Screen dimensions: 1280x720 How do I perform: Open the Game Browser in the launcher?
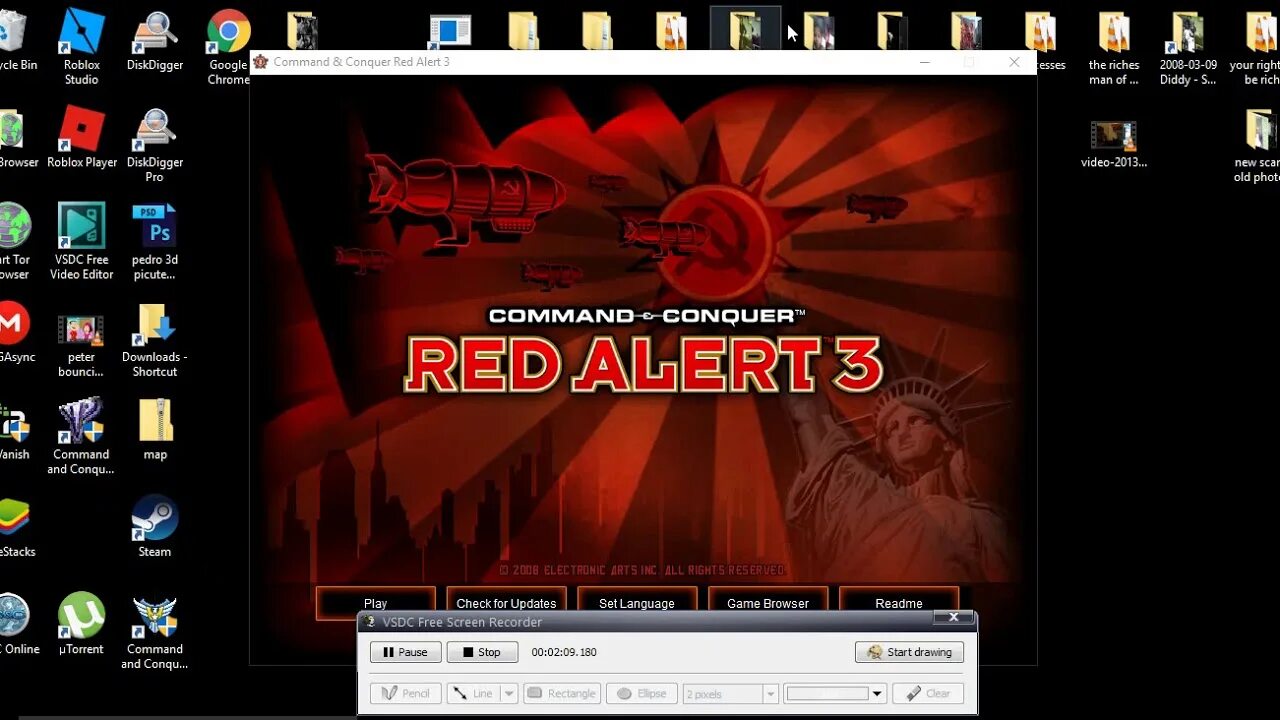point(768,603)
